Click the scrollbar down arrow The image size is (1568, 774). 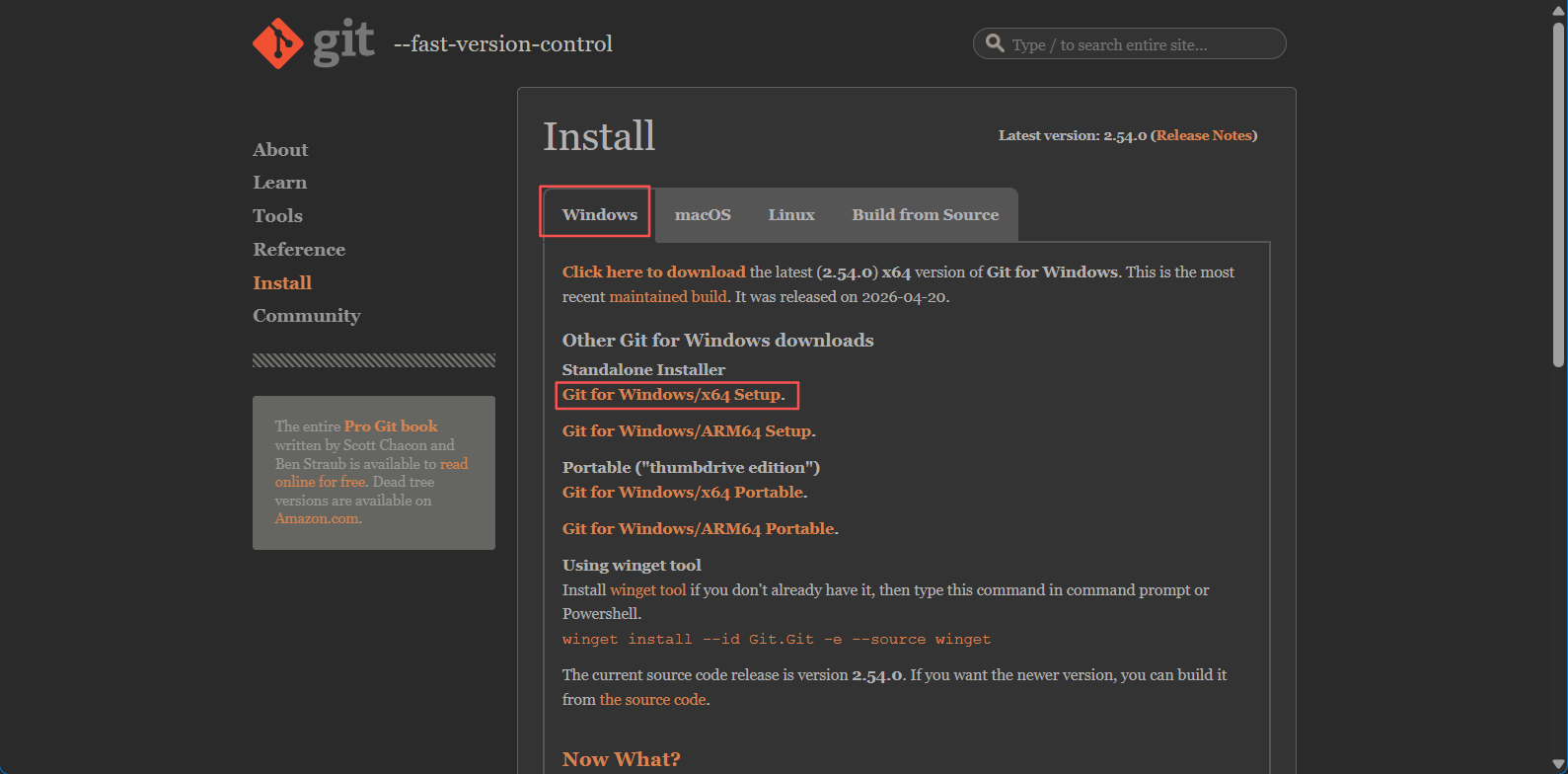[1558, 763]
